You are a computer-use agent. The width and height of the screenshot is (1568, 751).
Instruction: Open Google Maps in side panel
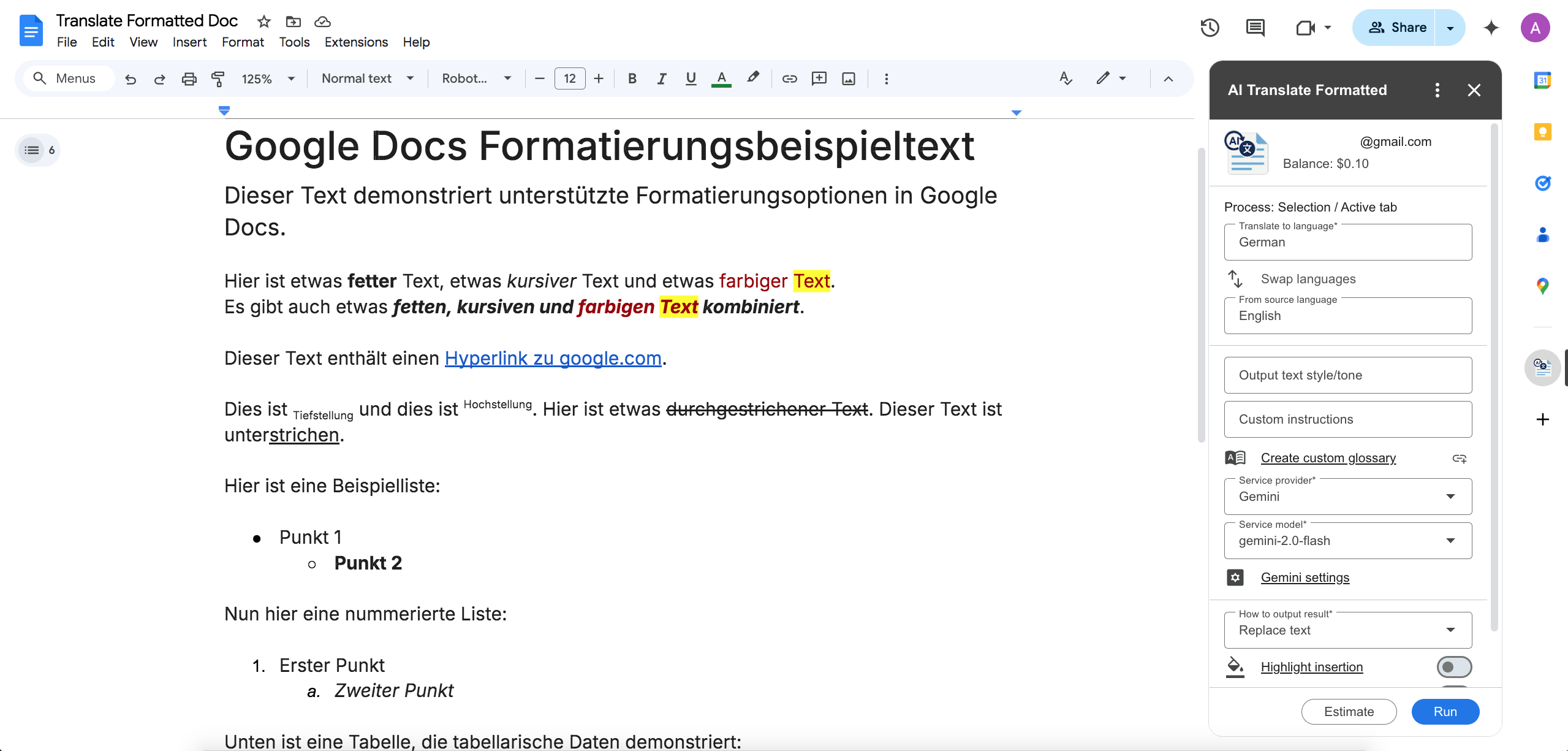click(x=1543, y=286)
